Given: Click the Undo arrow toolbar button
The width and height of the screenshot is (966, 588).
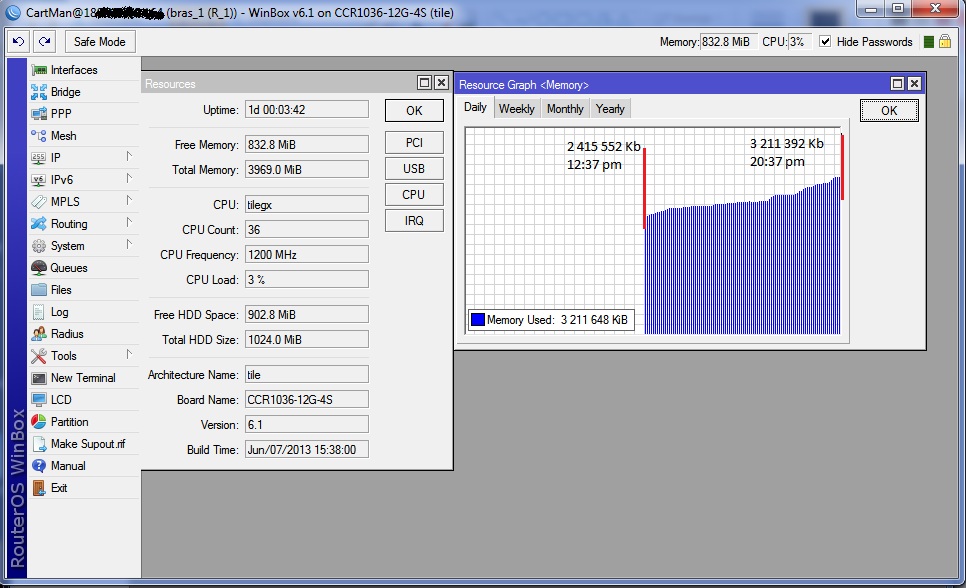Looking at the screenshot, I should tap(18, 41).
